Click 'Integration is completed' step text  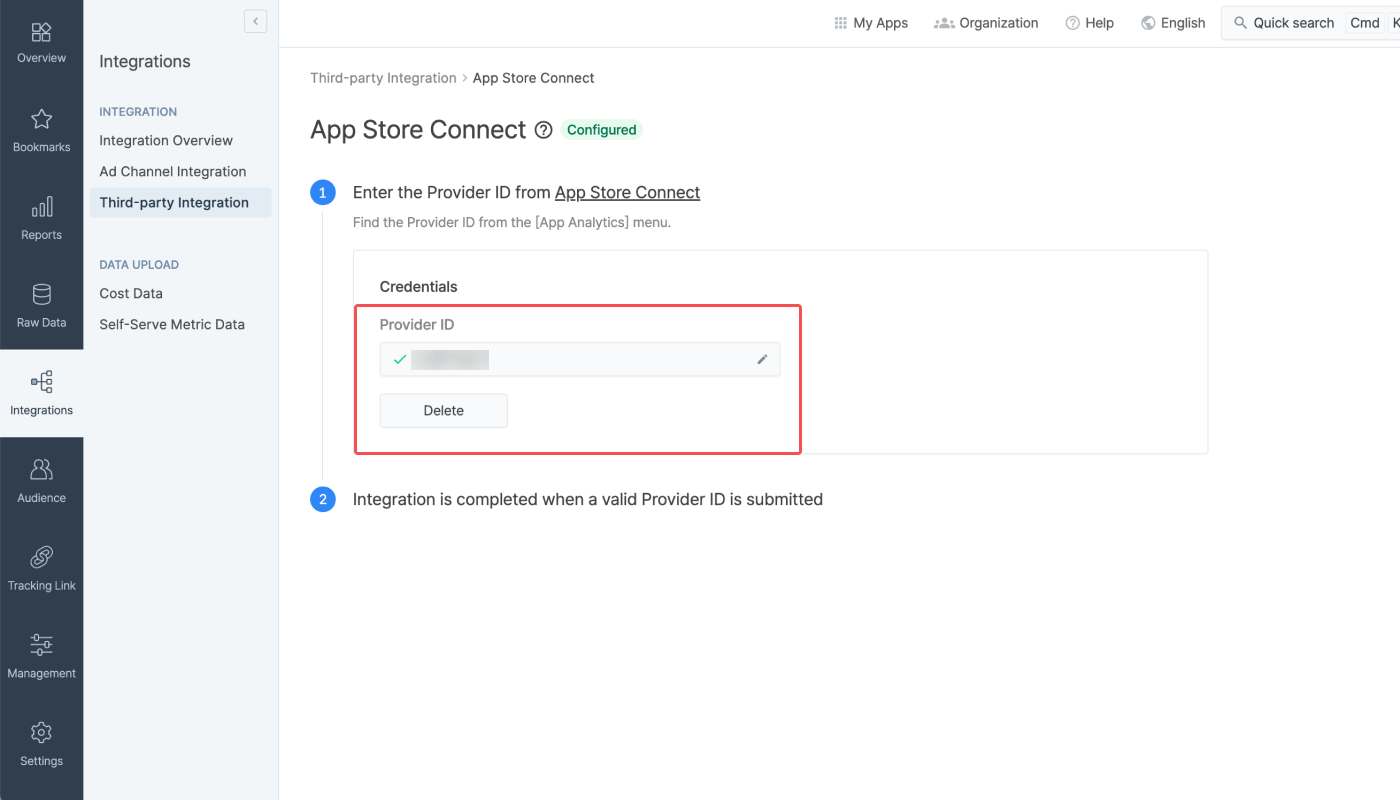pyautogui.click(x=588, y=499)
